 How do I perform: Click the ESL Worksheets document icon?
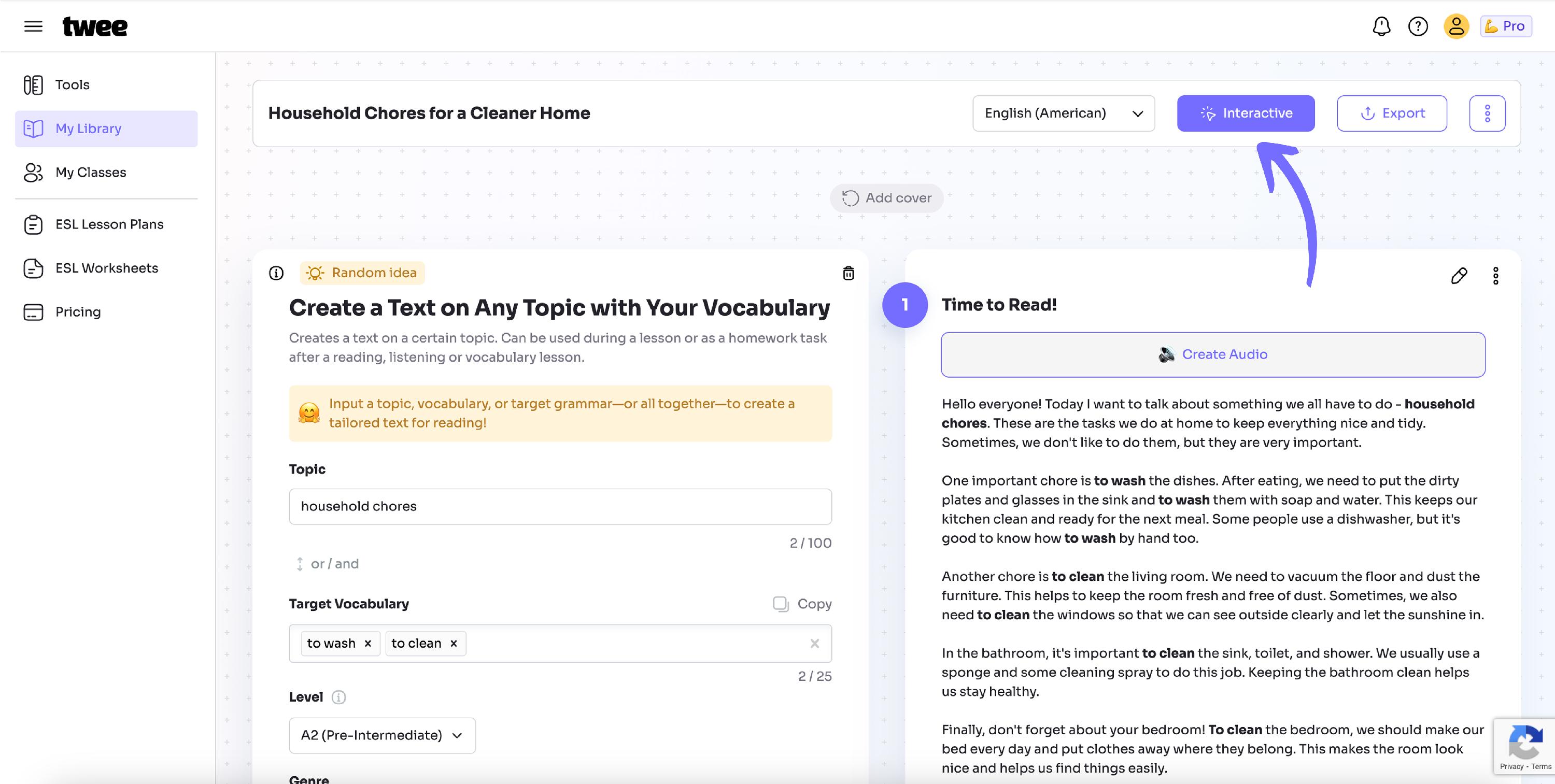pos(33,268)
